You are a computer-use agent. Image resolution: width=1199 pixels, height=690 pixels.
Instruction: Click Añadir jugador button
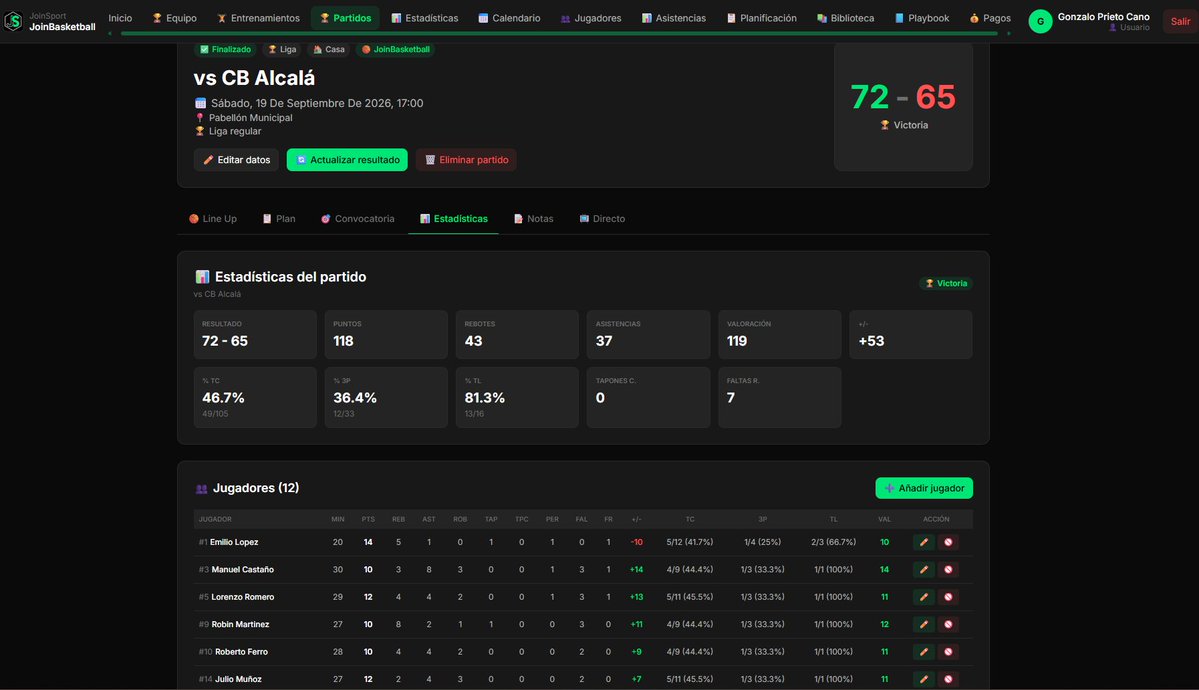coord(924,488)
